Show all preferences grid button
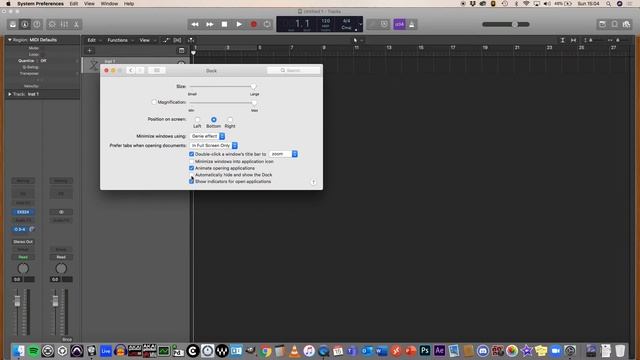This screenshot has width=640, height=360. (x=157, y=71)
